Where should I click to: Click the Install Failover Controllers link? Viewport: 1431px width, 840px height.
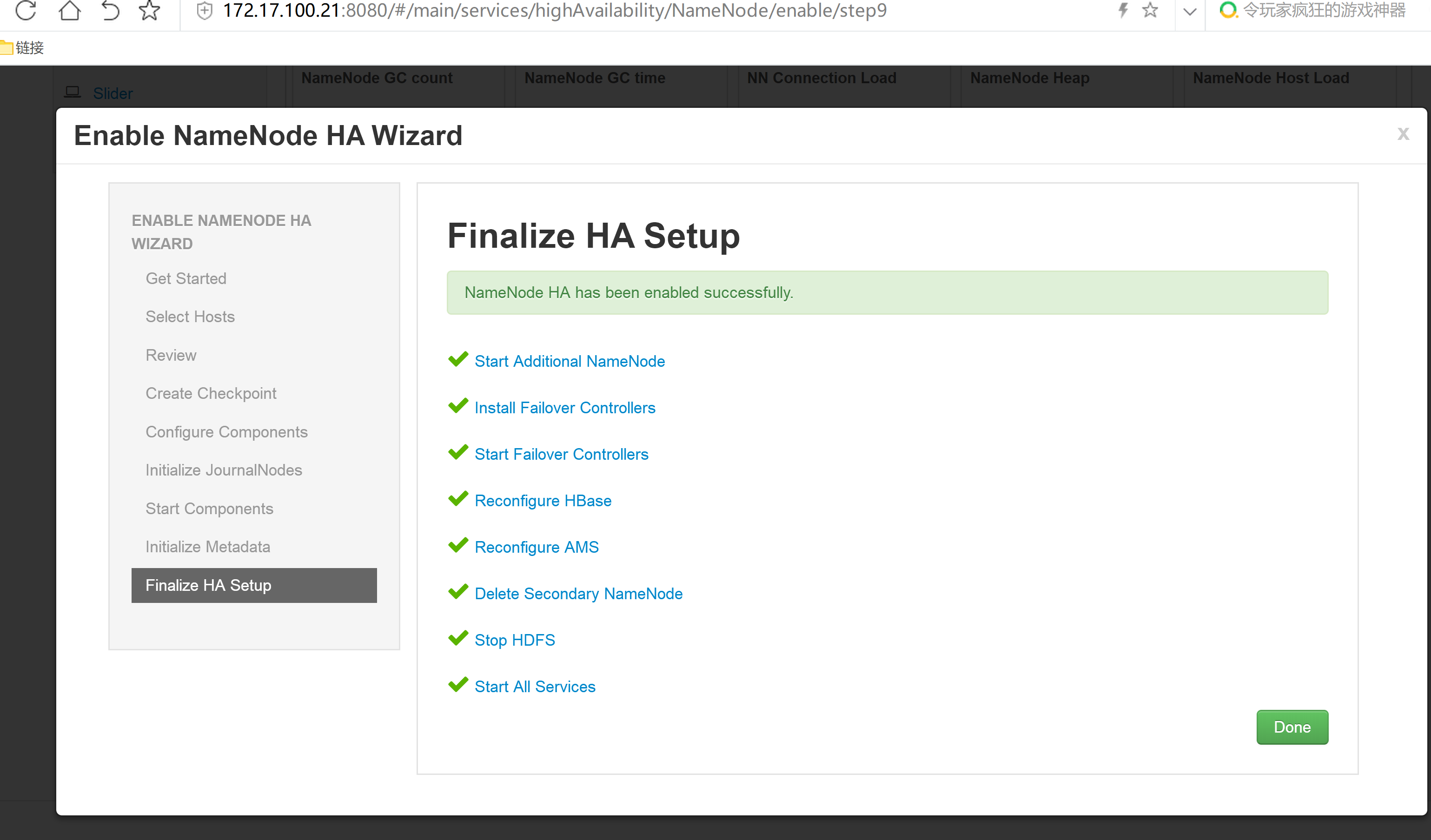click(x=565, y=407)
